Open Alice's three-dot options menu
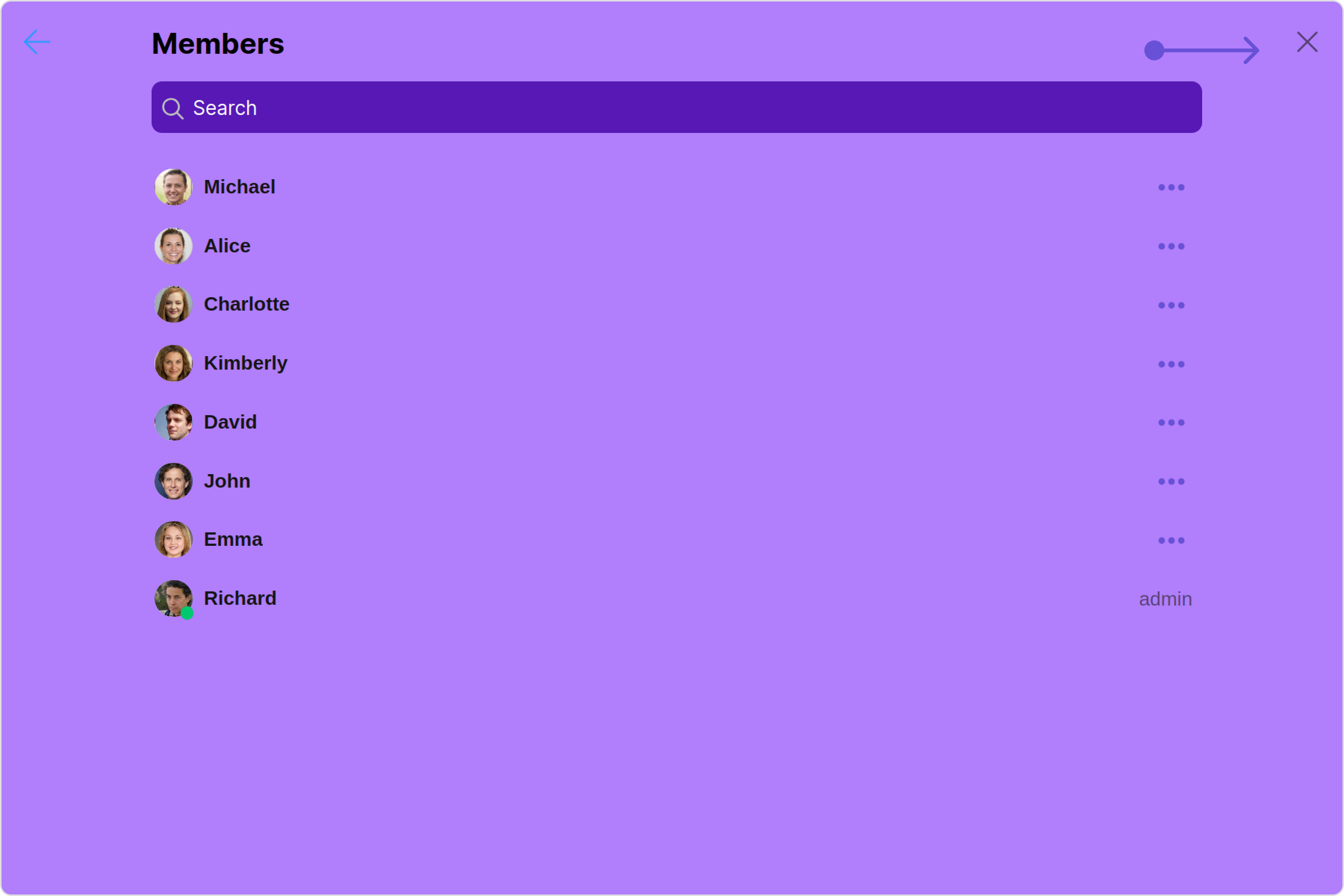Screen dimensions: 1344x896 (1171, 246)
